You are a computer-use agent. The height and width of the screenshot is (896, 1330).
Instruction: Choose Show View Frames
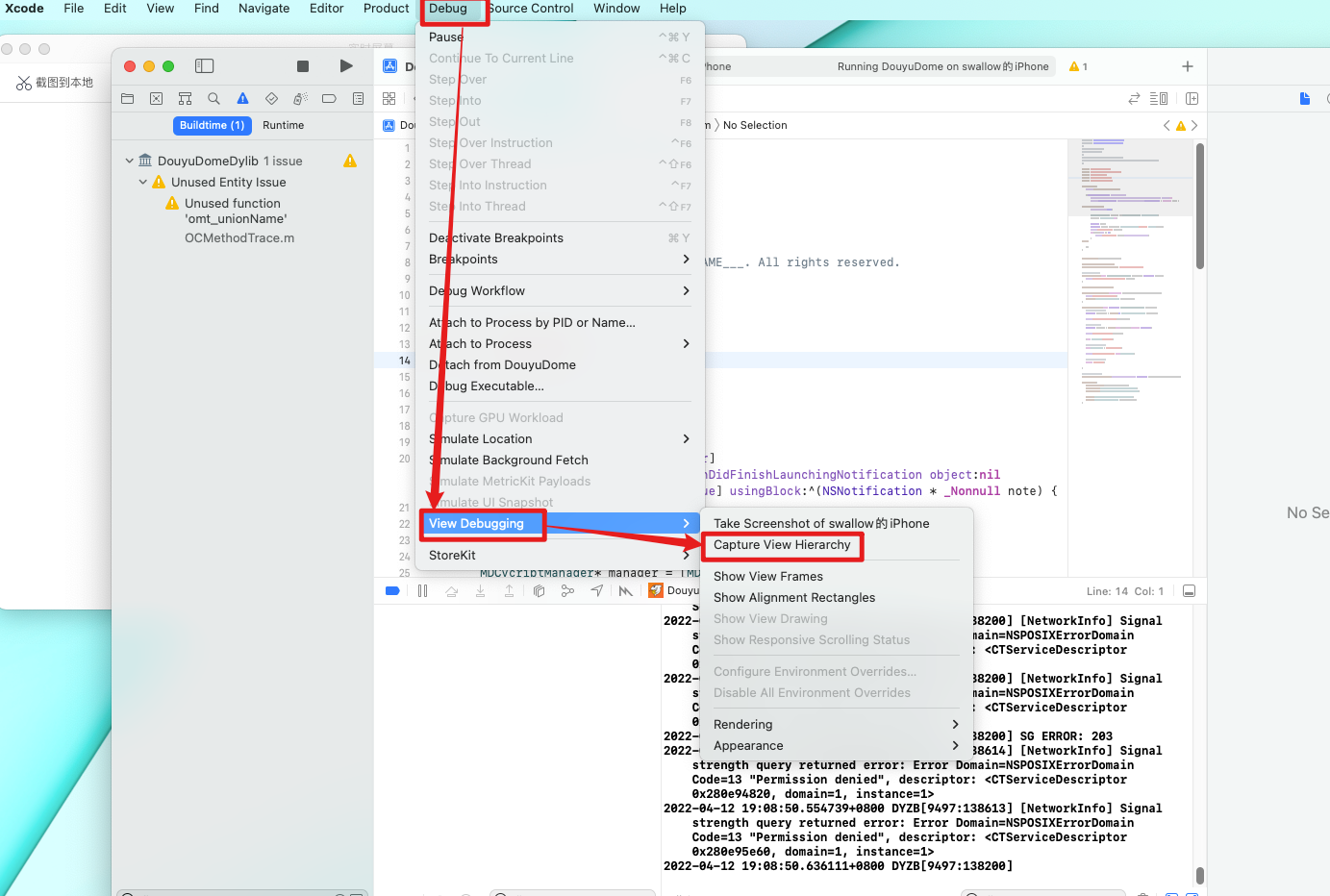click(837, 577)
